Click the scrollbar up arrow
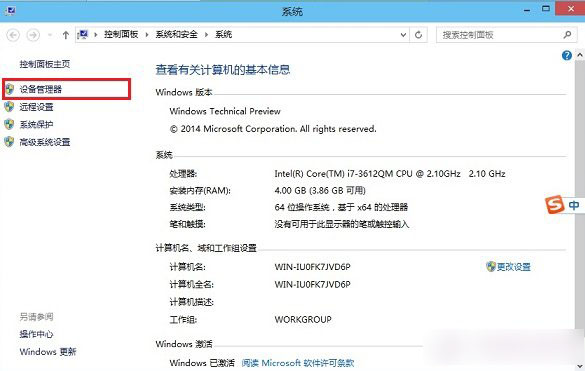Image resolution: width=585 pixels, height=371 pixels. point(580,55)
